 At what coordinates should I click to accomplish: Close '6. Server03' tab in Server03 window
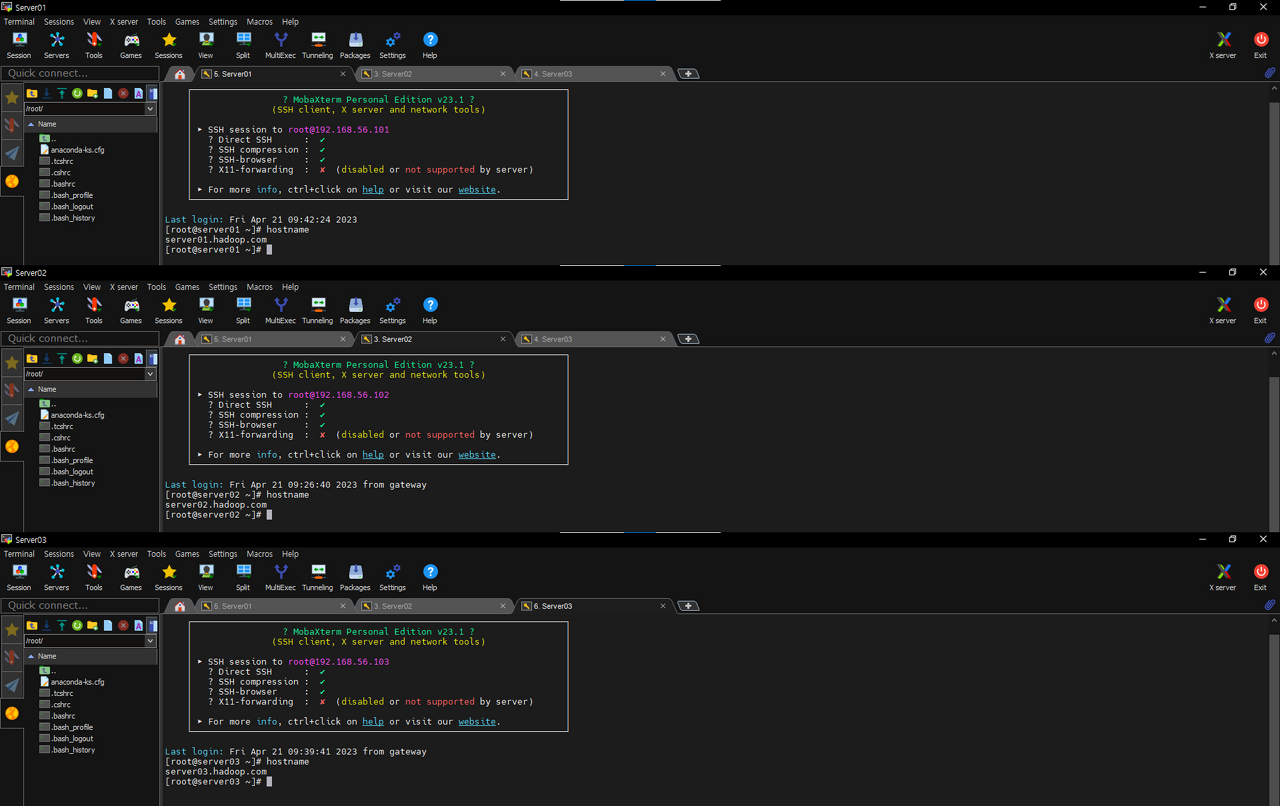[x=662, y=606]
